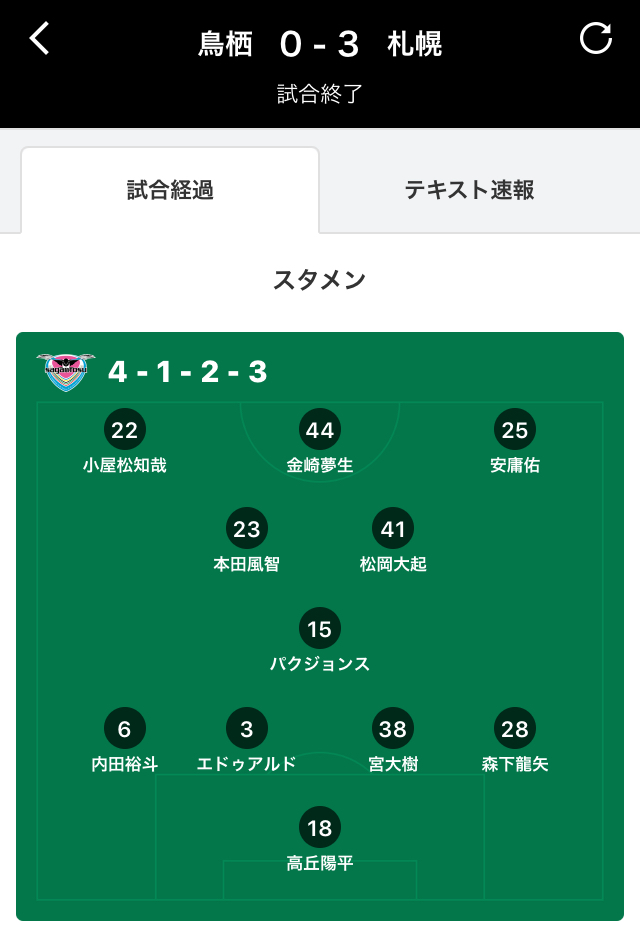Image resolution: width=640 pixels, height=928 pixels.
Task: Tap the 4-1-2-3 formation label
Action: click(x=187, y=372)
